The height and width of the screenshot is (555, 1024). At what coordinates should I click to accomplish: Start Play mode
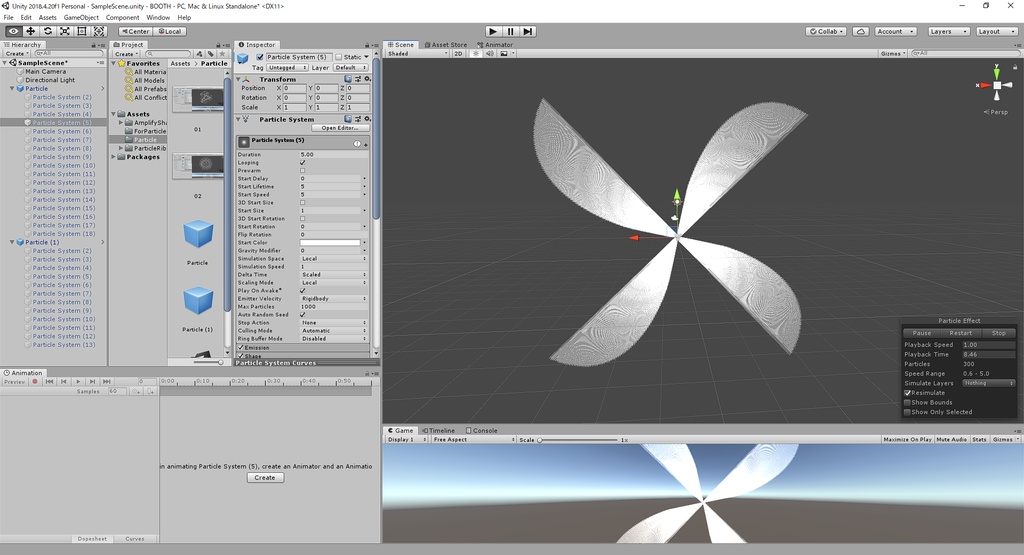point(493,31)
